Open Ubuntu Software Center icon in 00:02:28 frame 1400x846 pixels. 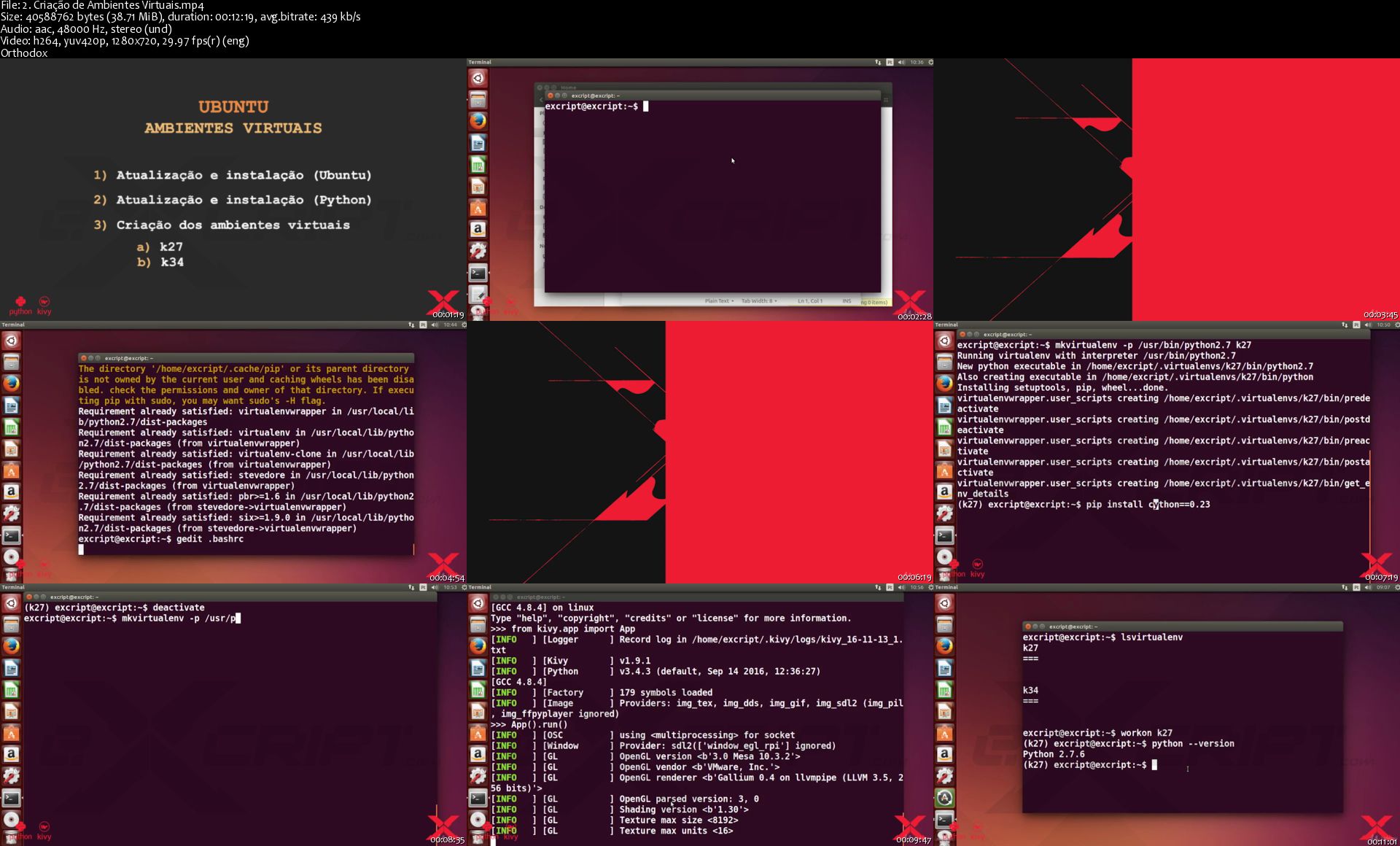point(478,208)
